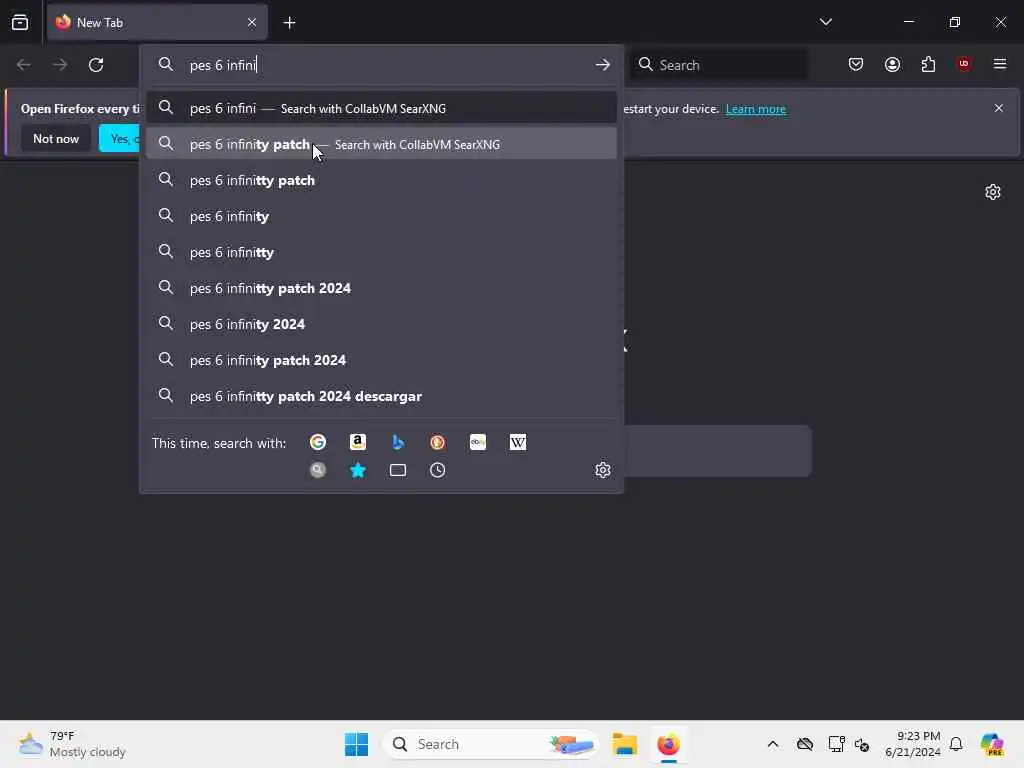Select suggestion 'pes 6 infini' search
The image size is (1024, 768).
(381, 108)
